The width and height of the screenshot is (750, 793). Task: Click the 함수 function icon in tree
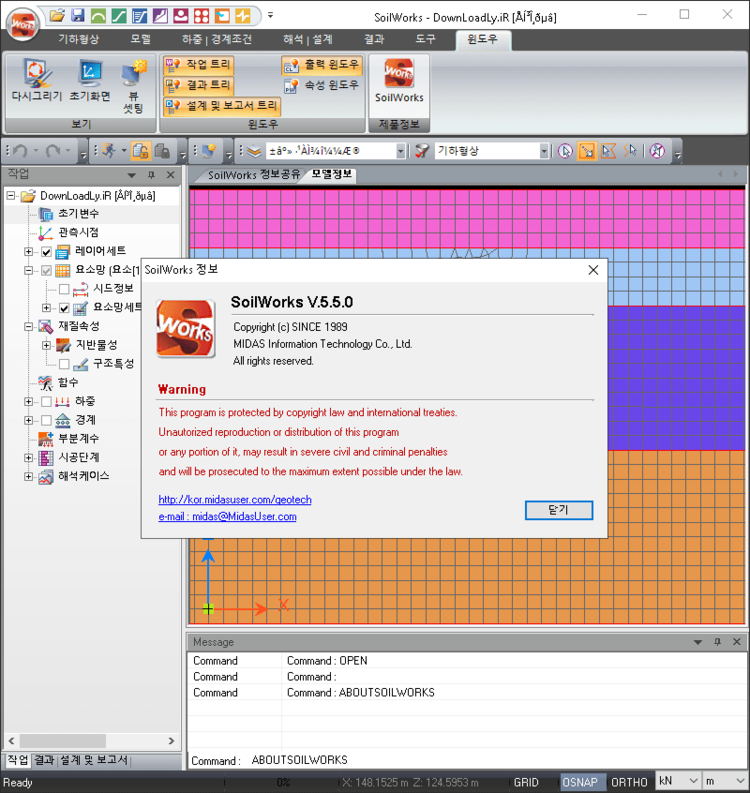tap(45, 382)
